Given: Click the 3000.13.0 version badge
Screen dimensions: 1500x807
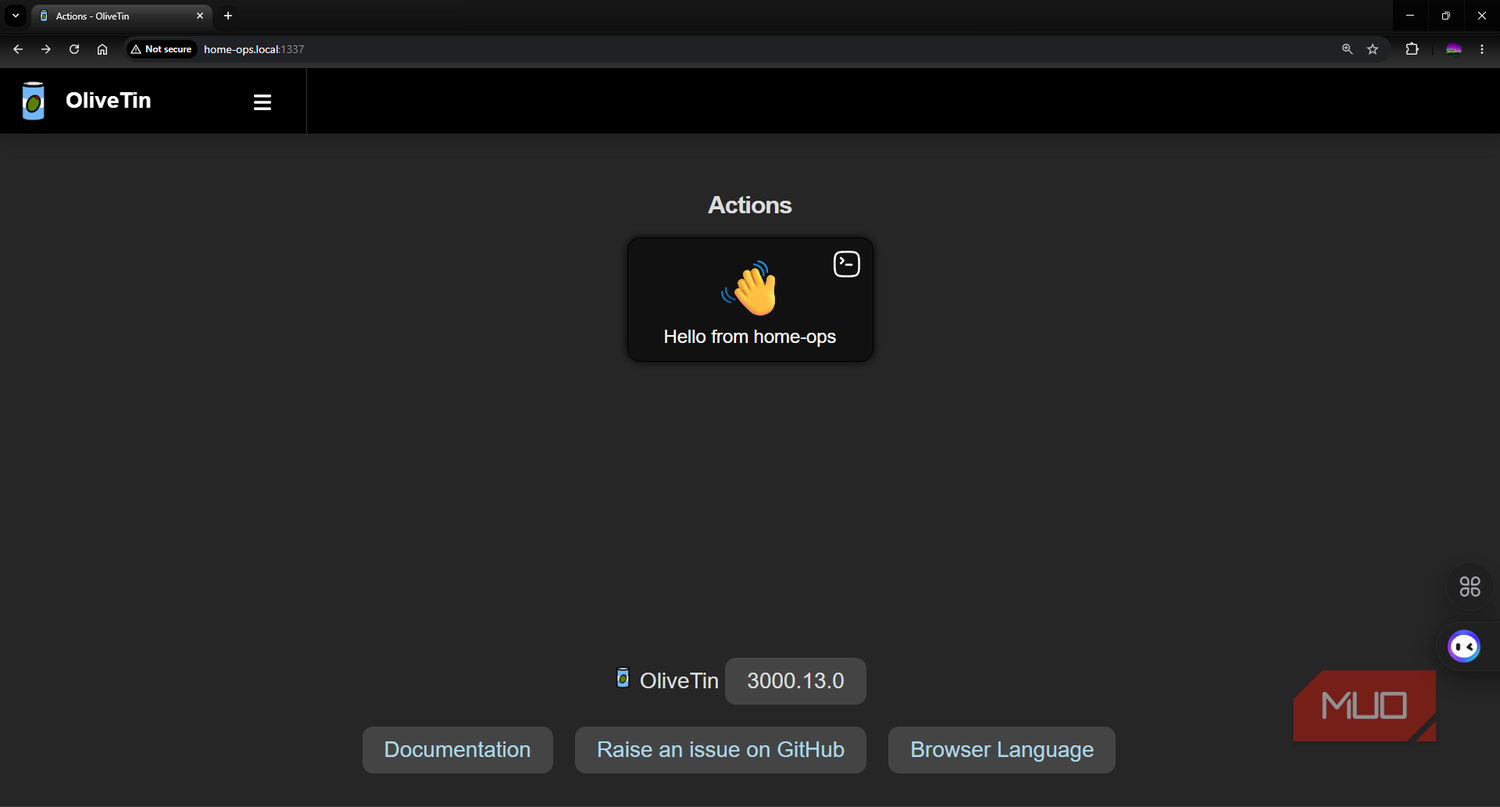Looking at the screenshot, I should coord(795,681).
